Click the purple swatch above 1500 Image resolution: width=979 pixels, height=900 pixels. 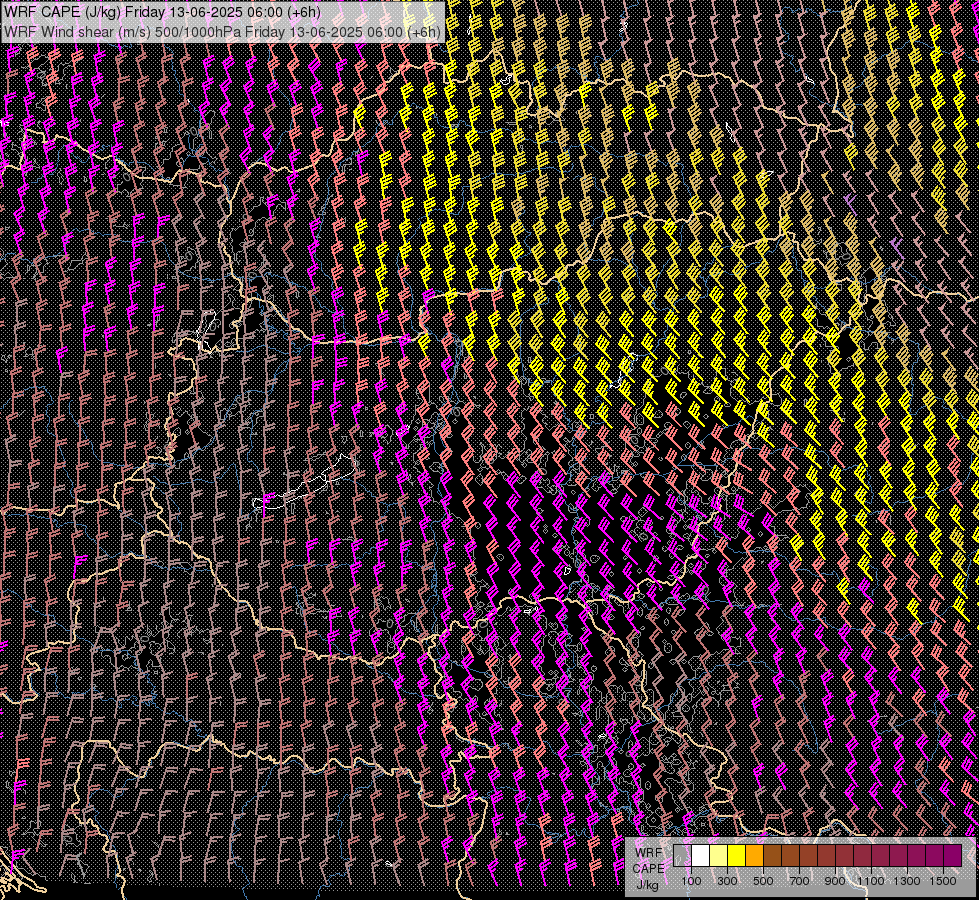953,855
